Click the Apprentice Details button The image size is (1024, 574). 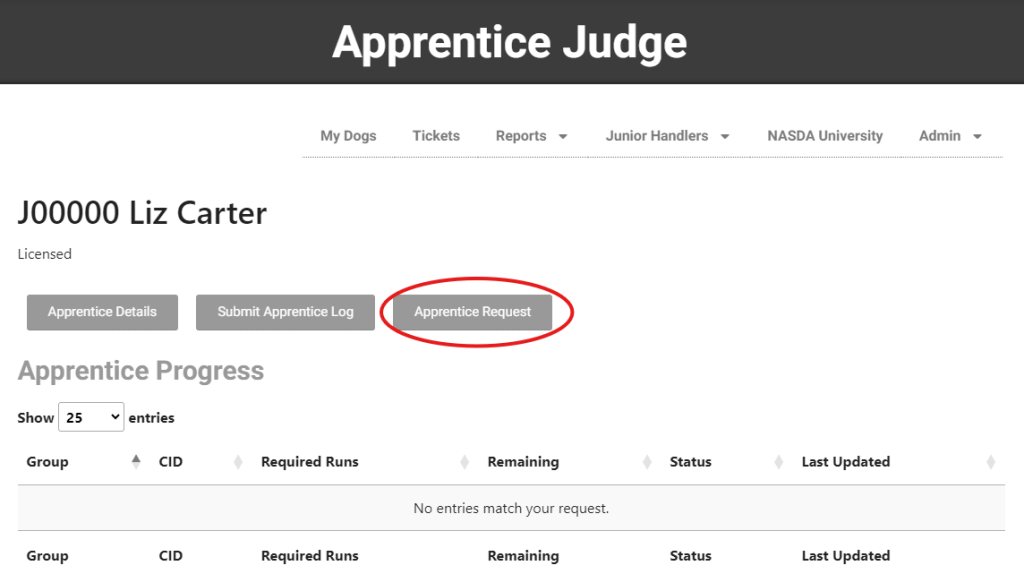102,312
